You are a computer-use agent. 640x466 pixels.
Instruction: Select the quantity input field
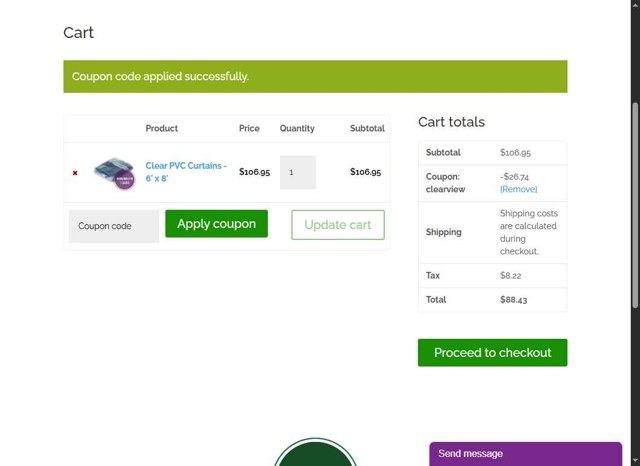(298, 172)
